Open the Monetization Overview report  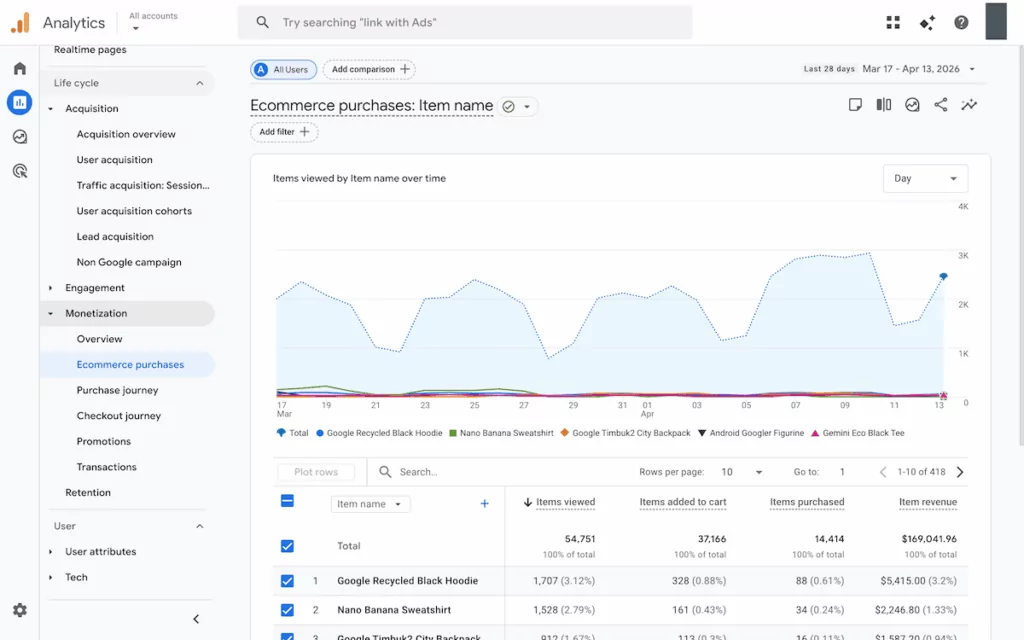coord(99,338)
